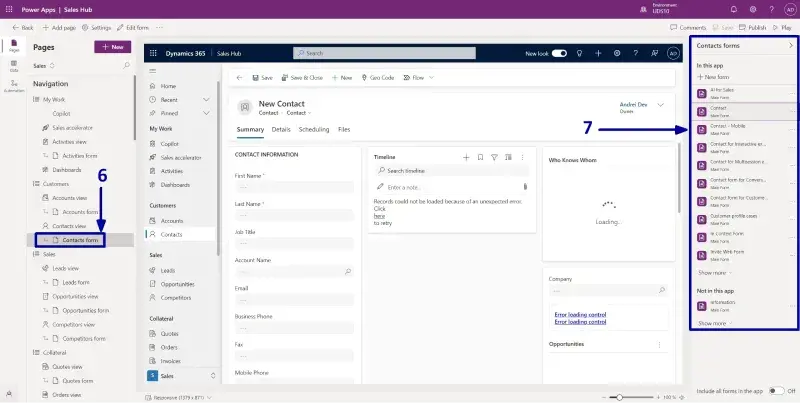Open the Power Apps header settings gear

tap(753, 10)
